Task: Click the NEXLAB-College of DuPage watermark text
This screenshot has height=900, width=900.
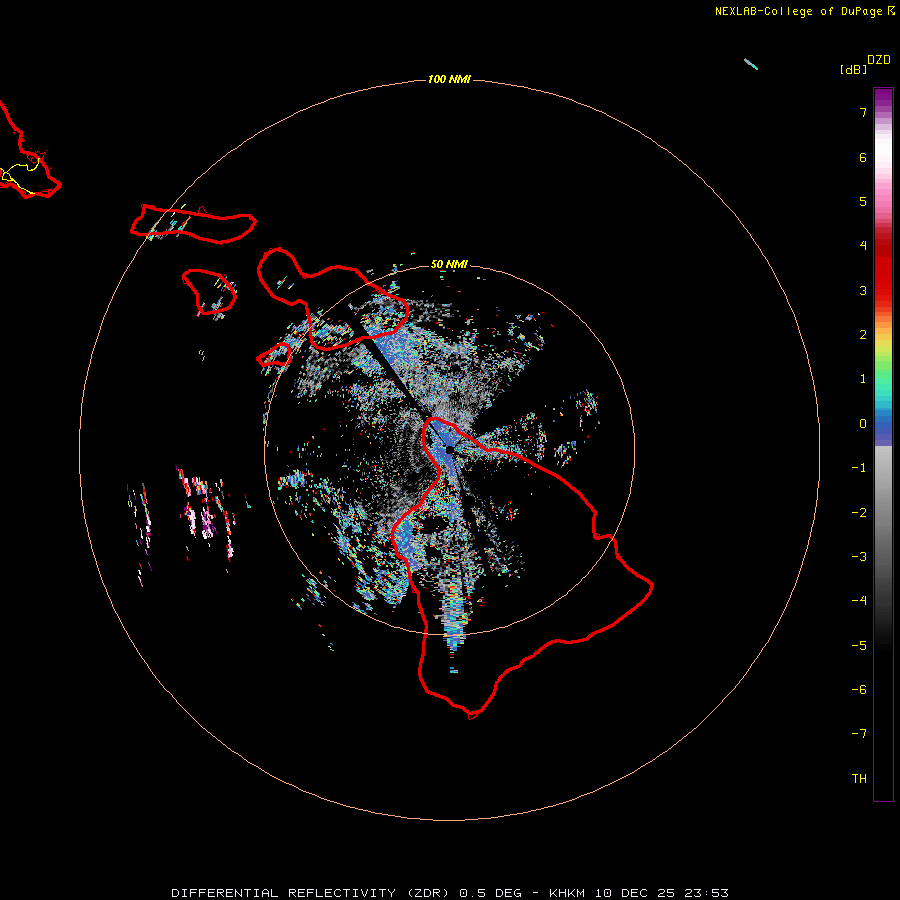Action: 804,11
